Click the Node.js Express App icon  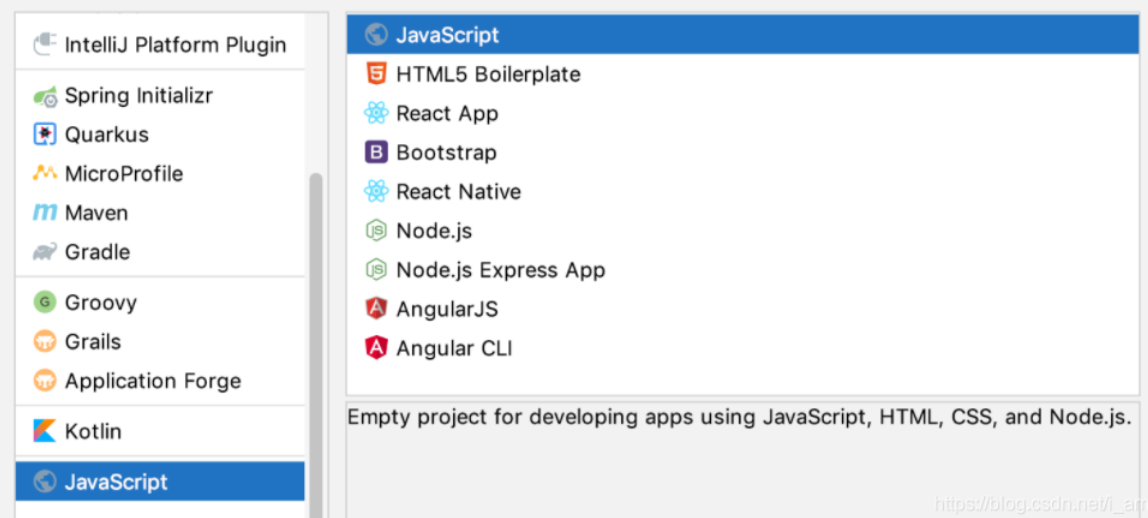click(376, 270)
